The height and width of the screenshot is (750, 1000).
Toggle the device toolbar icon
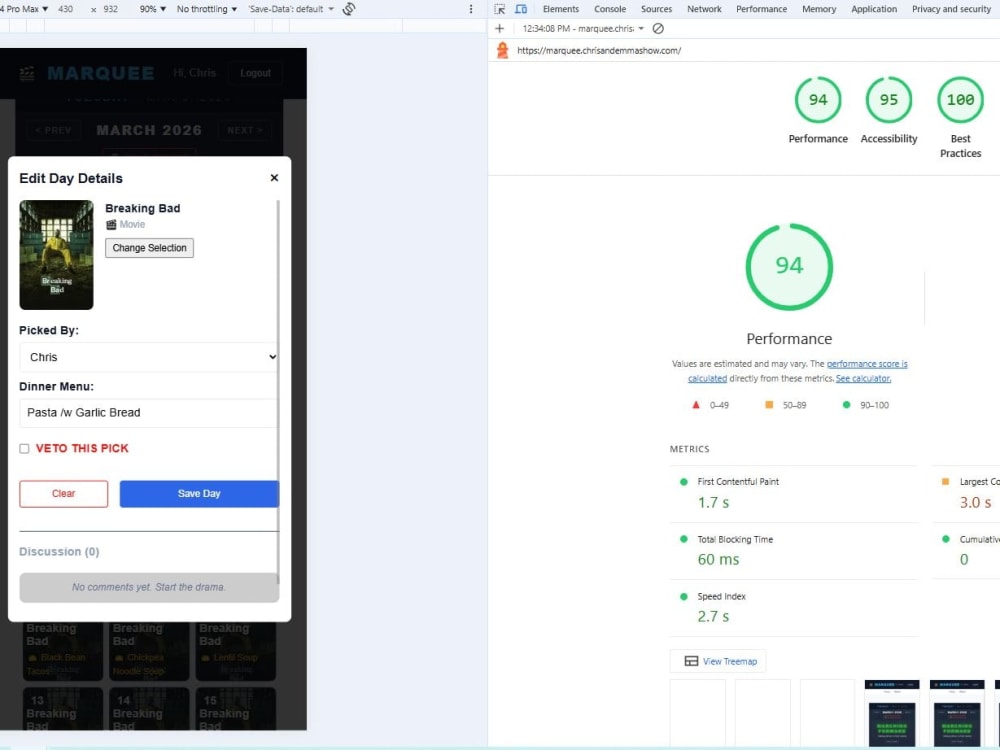[521, 9]
